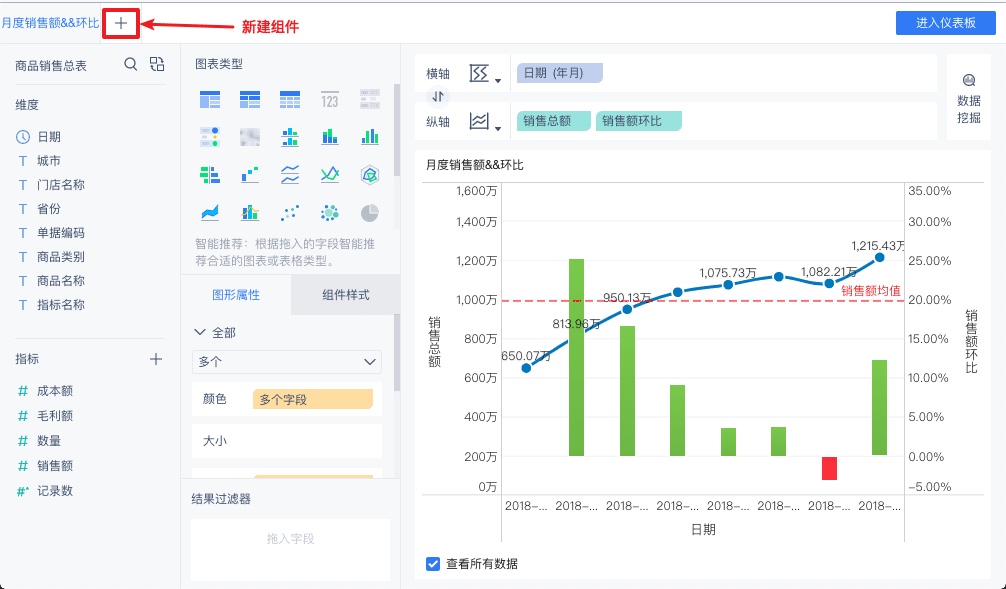Select the grouped bar chart type icon
Image resolution: width=1006 pixels, height=589 pixels.
369,136
